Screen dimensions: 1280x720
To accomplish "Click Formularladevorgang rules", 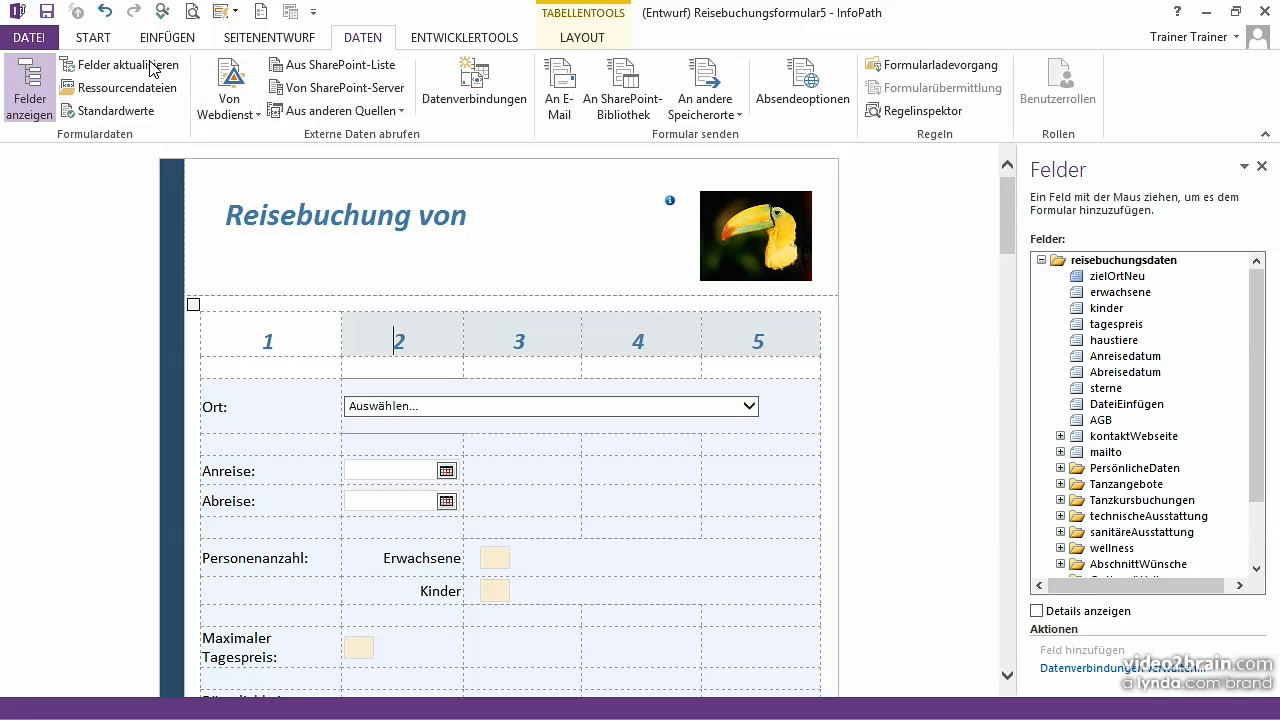I will click(931, 65).
